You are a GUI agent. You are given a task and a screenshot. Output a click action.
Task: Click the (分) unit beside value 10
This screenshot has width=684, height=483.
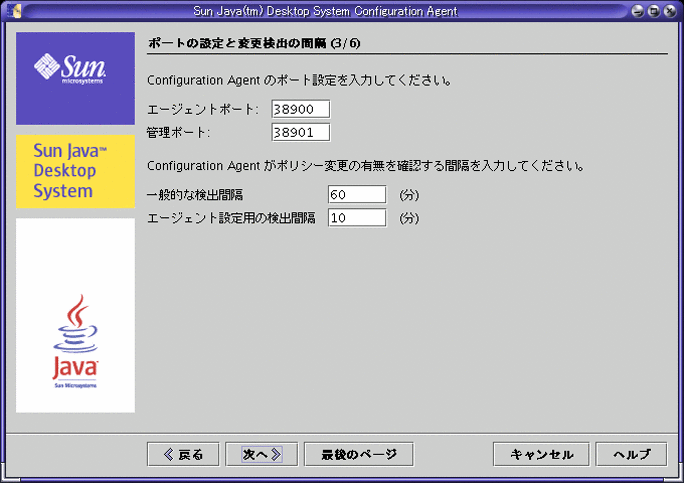[x=409, y=218]
